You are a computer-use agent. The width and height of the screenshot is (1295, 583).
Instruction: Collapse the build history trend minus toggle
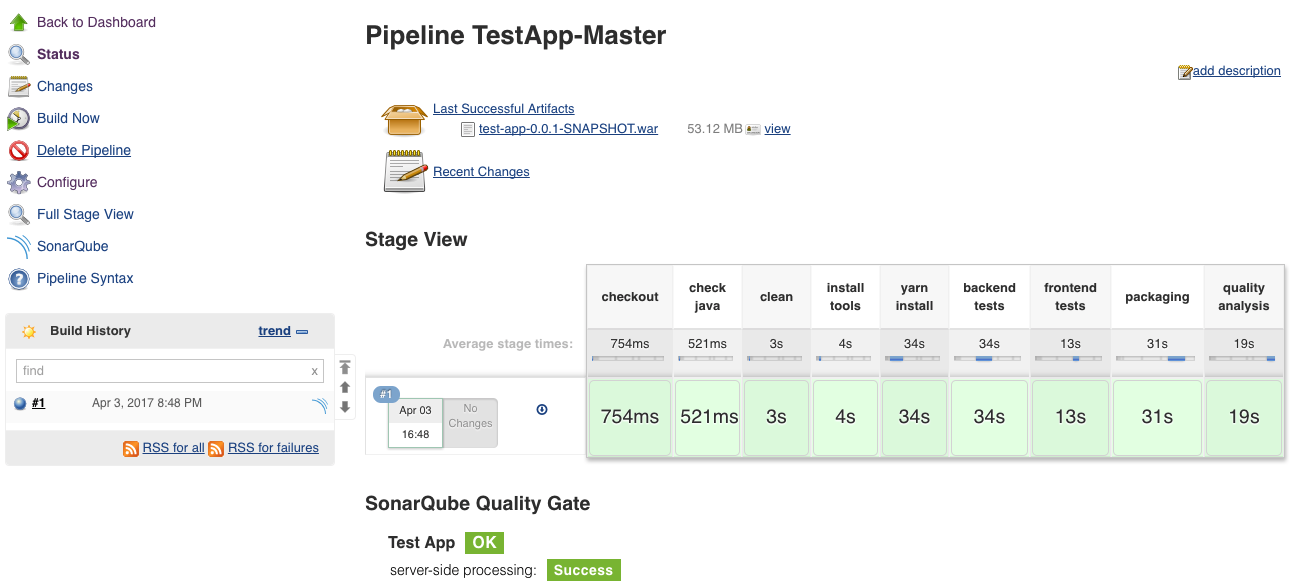pos(302,331)
